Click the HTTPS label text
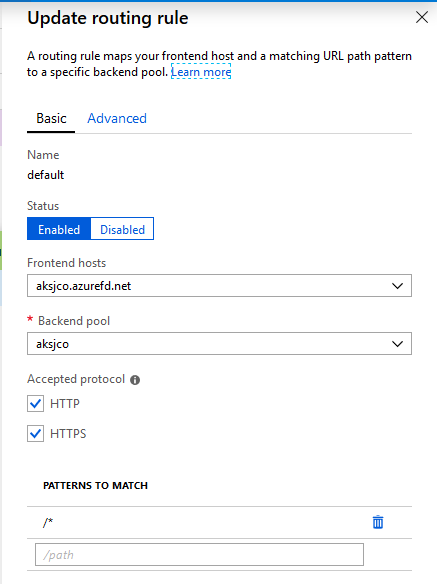Screen dimensions: 437x584 pyautogui.click(x=68, y=434)
